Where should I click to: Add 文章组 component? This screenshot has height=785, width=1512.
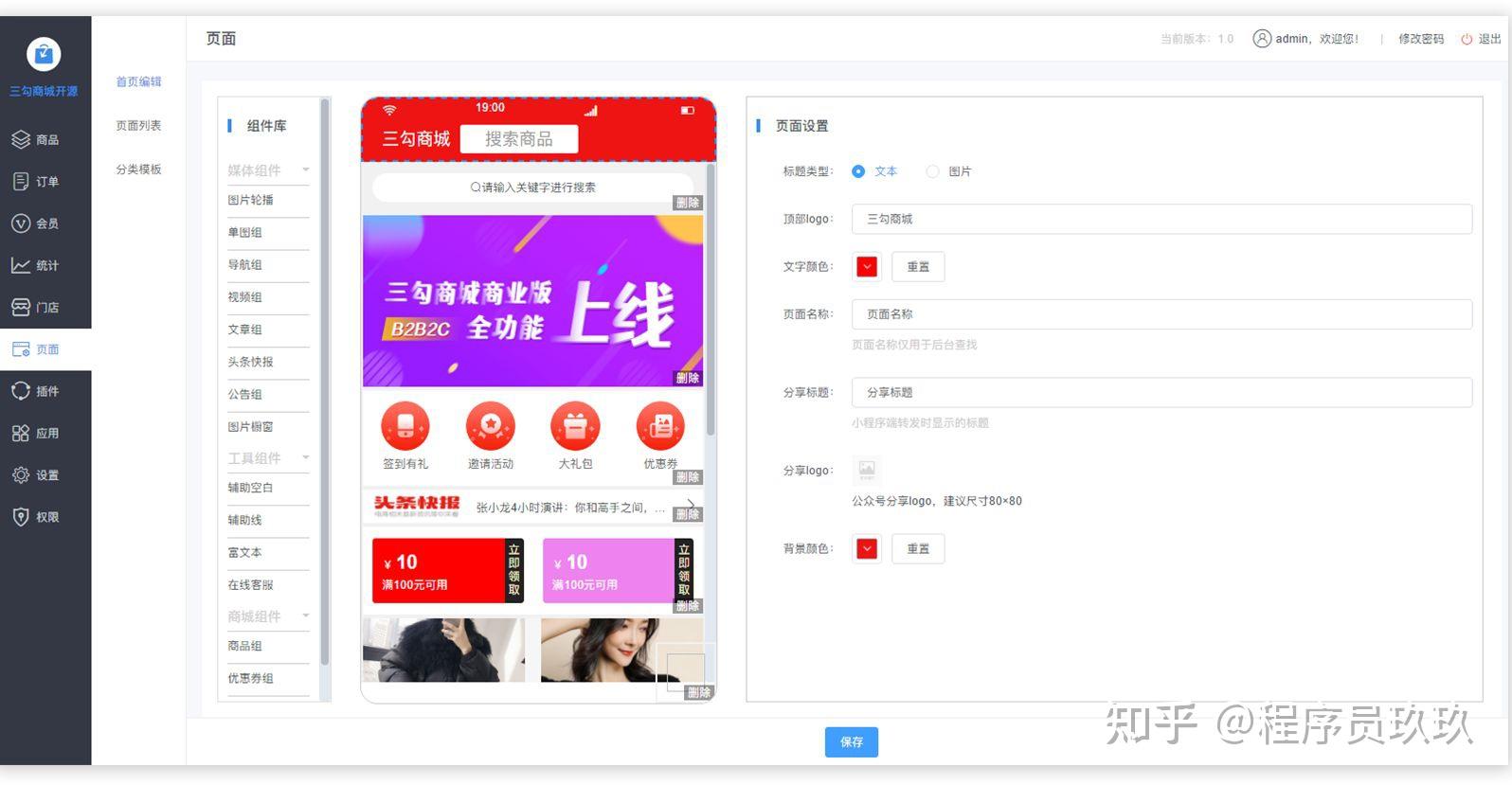pyautogui.click(x=268, y=330)
